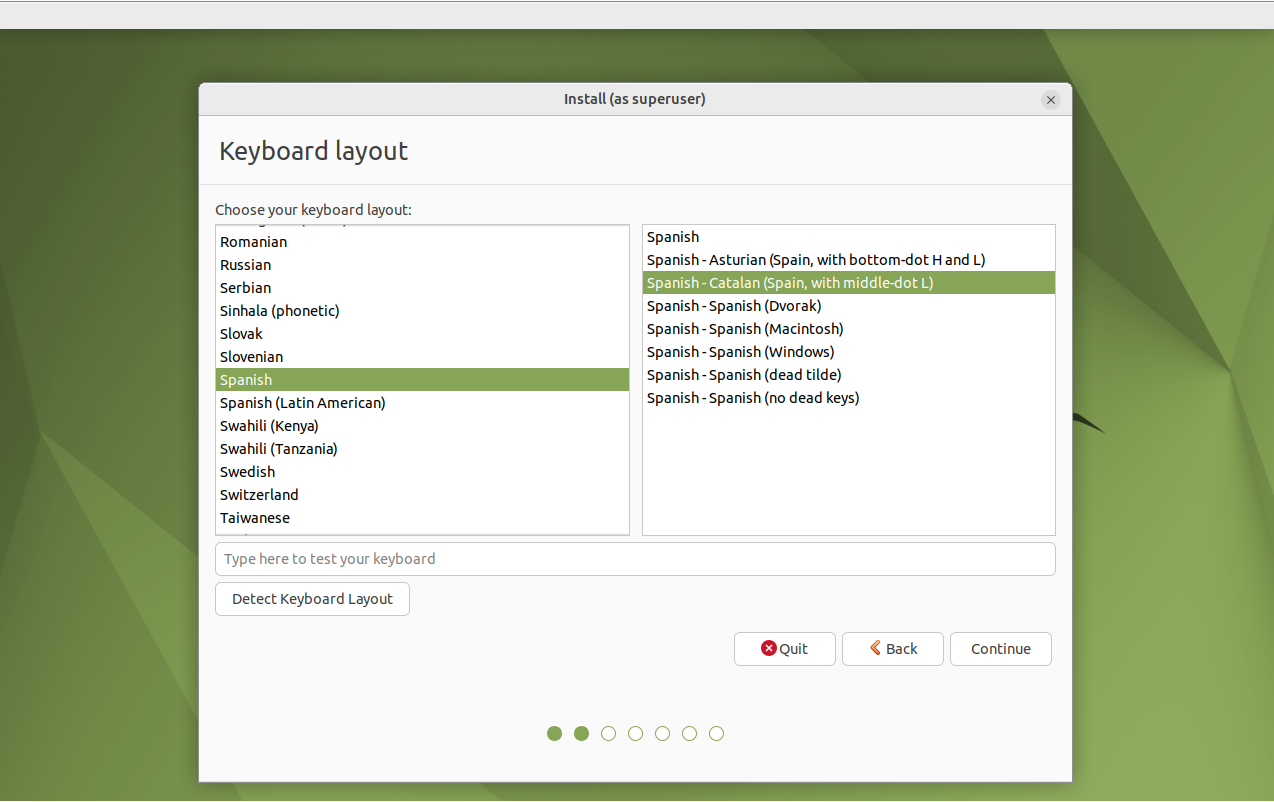Screen dimensions: 1274x802
Task: Select Taiwanese keyboard layout
Action: click(255, 518)
